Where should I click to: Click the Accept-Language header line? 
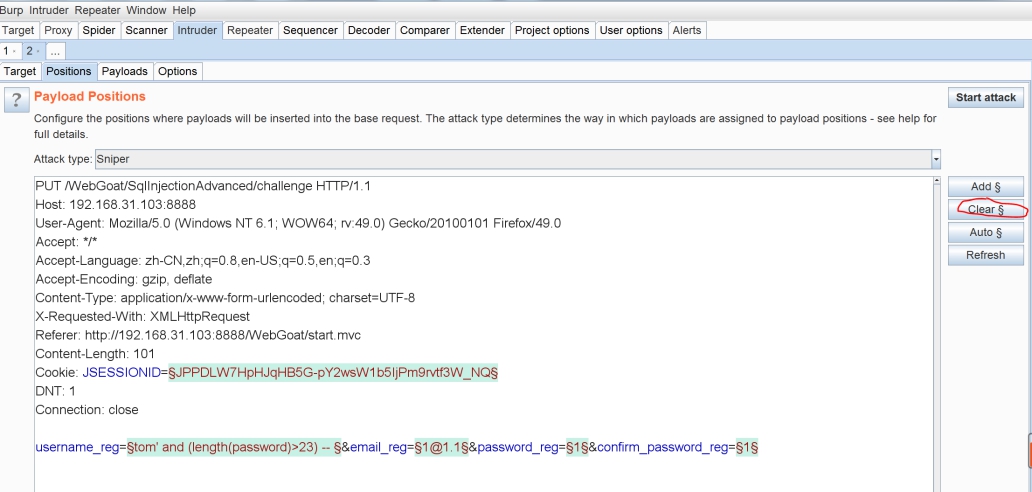(x=203, y=260)
